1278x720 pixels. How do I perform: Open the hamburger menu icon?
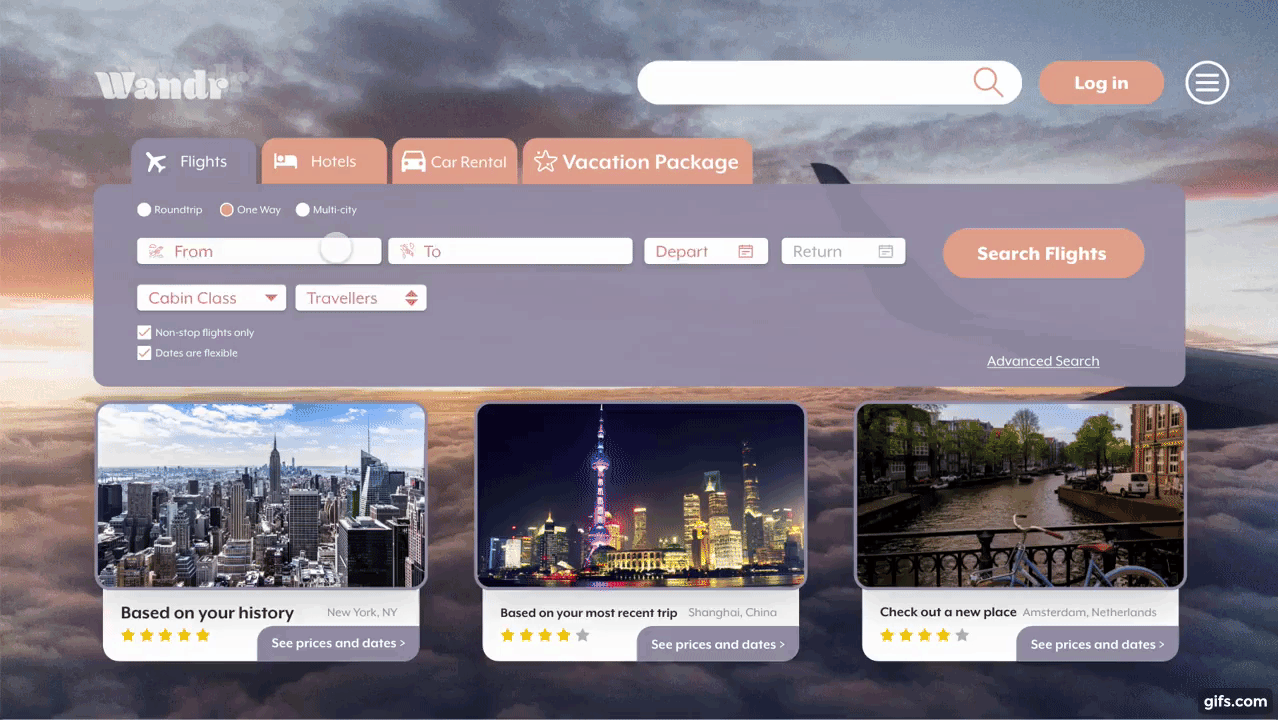click(1207, 83)
